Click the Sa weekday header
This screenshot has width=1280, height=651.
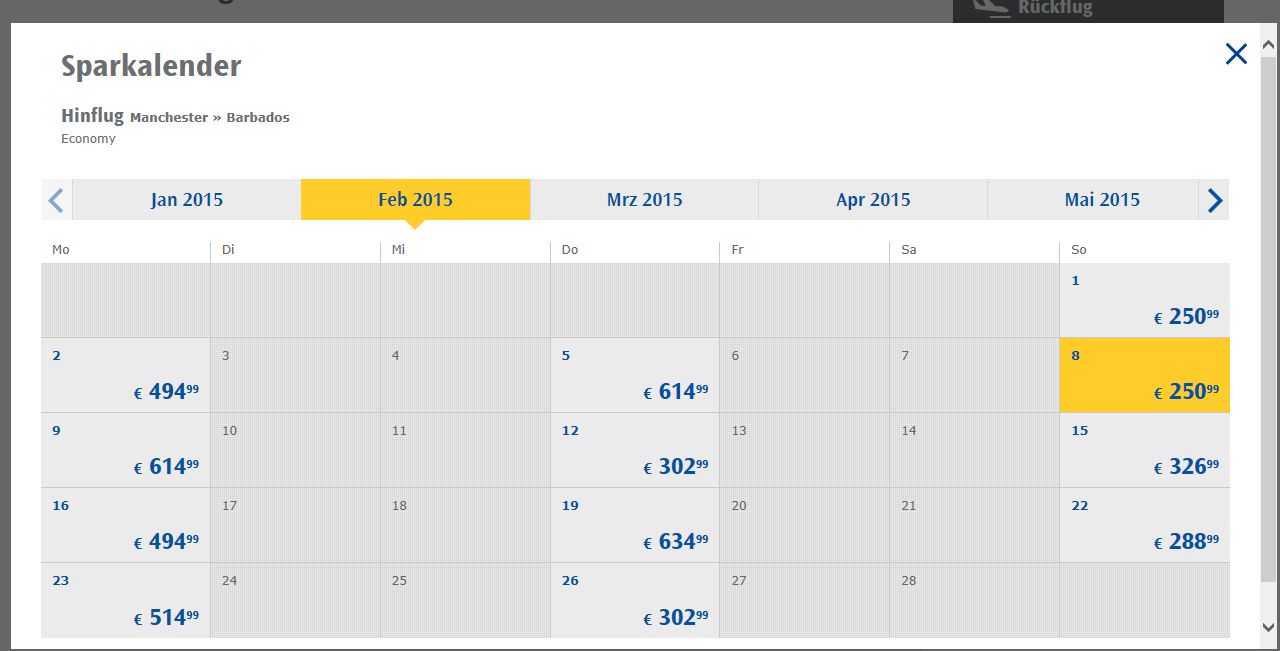click(908, 250)
